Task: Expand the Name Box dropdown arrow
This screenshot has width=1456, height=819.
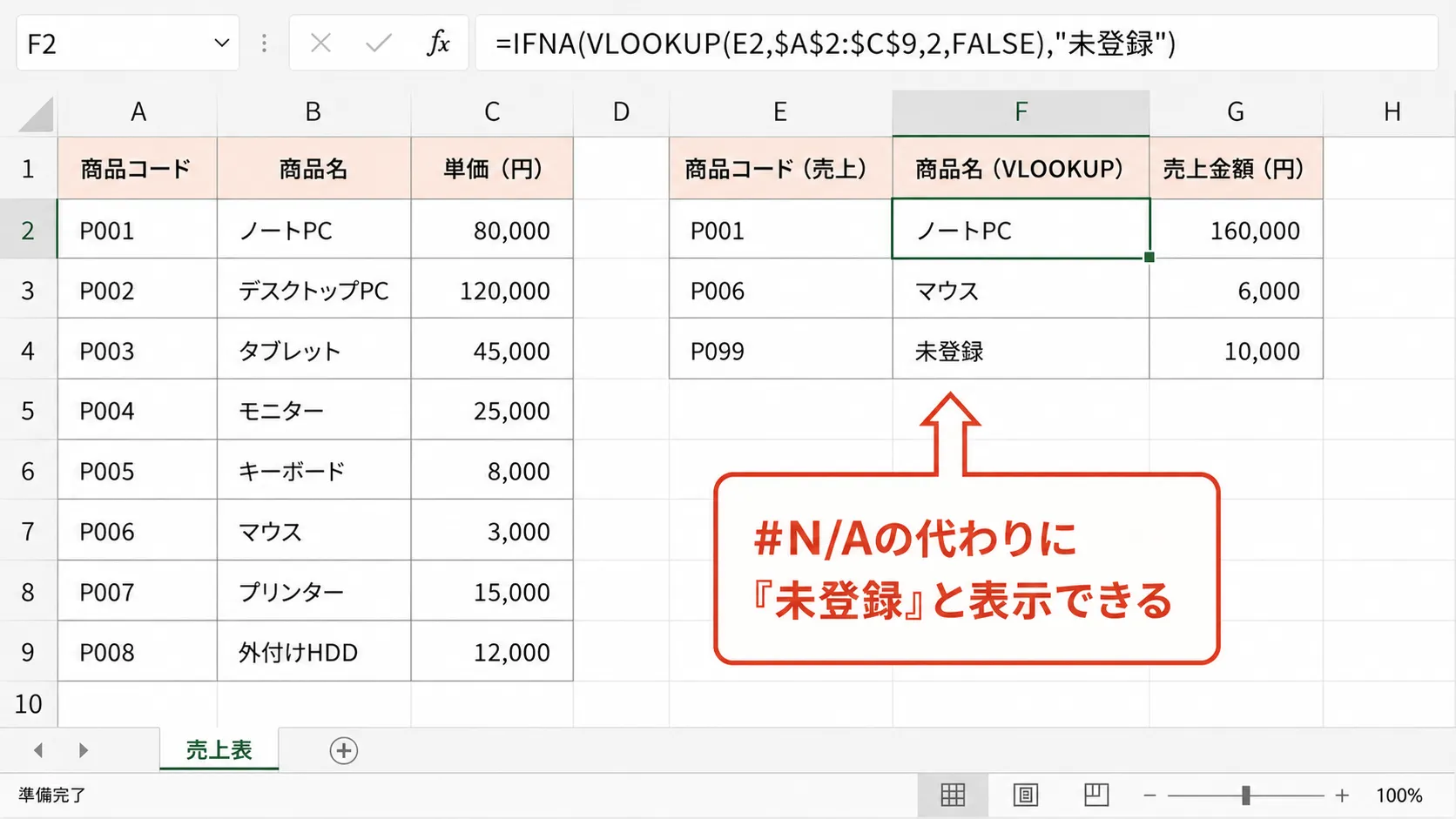Action: 221,43
